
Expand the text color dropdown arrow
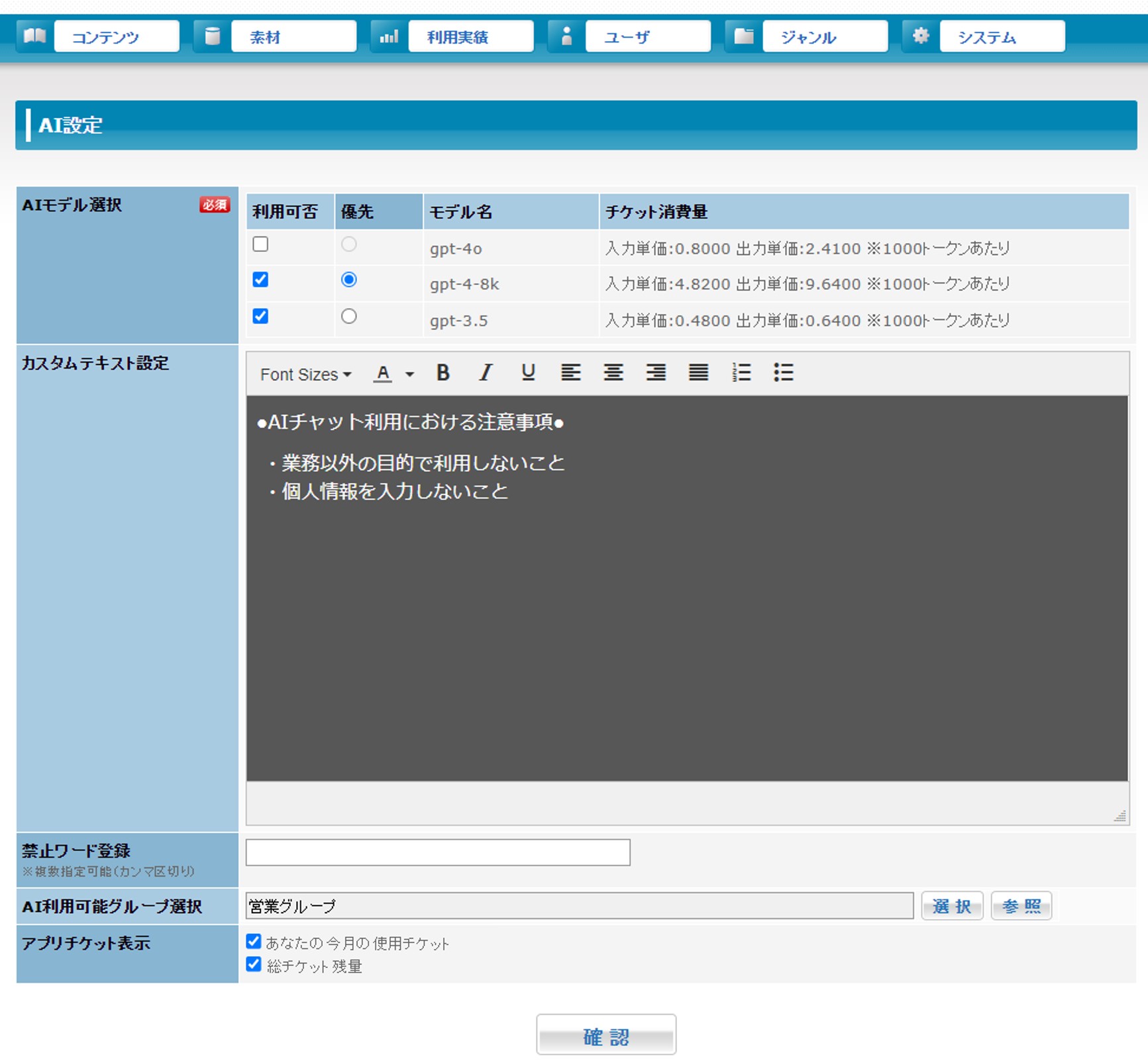coord(410,374)
